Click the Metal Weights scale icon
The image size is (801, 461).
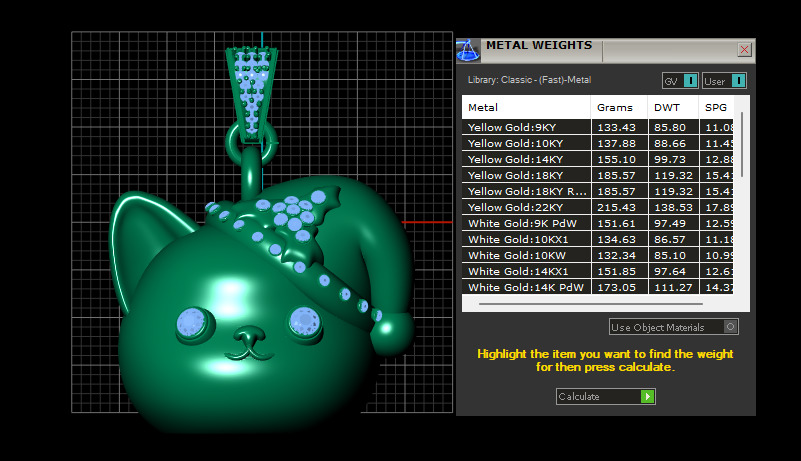pyautogui.click(x=468, y=51)
